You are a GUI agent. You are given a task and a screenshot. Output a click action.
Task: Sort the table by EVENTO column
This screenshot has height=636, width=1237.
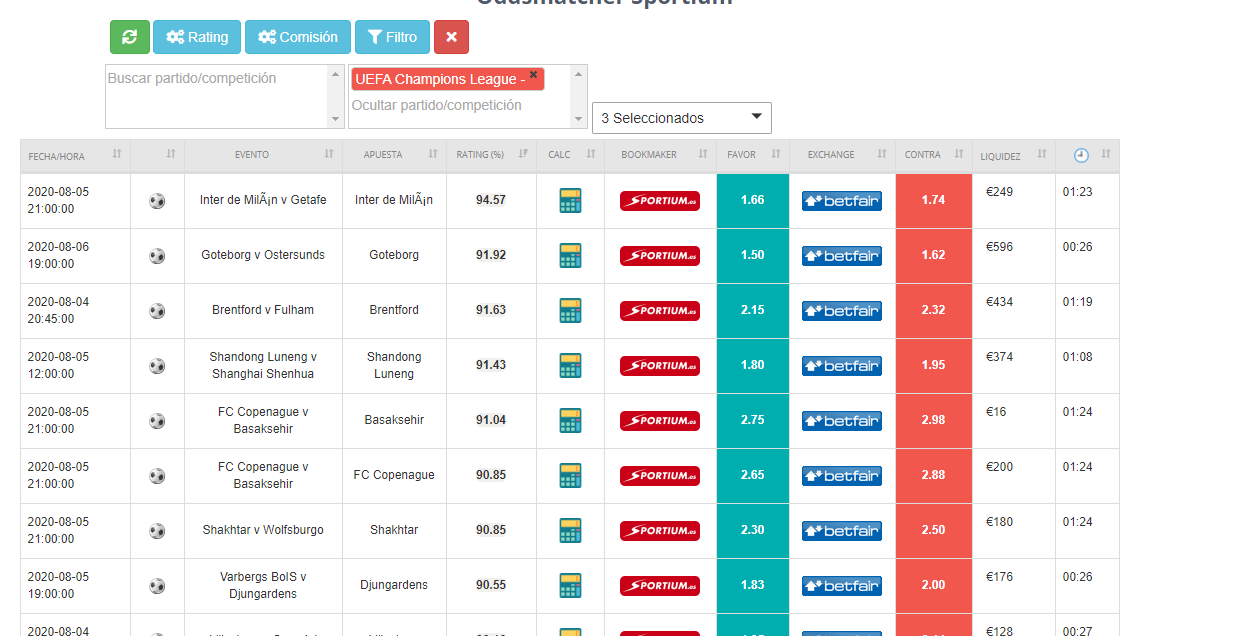point(263,155)
